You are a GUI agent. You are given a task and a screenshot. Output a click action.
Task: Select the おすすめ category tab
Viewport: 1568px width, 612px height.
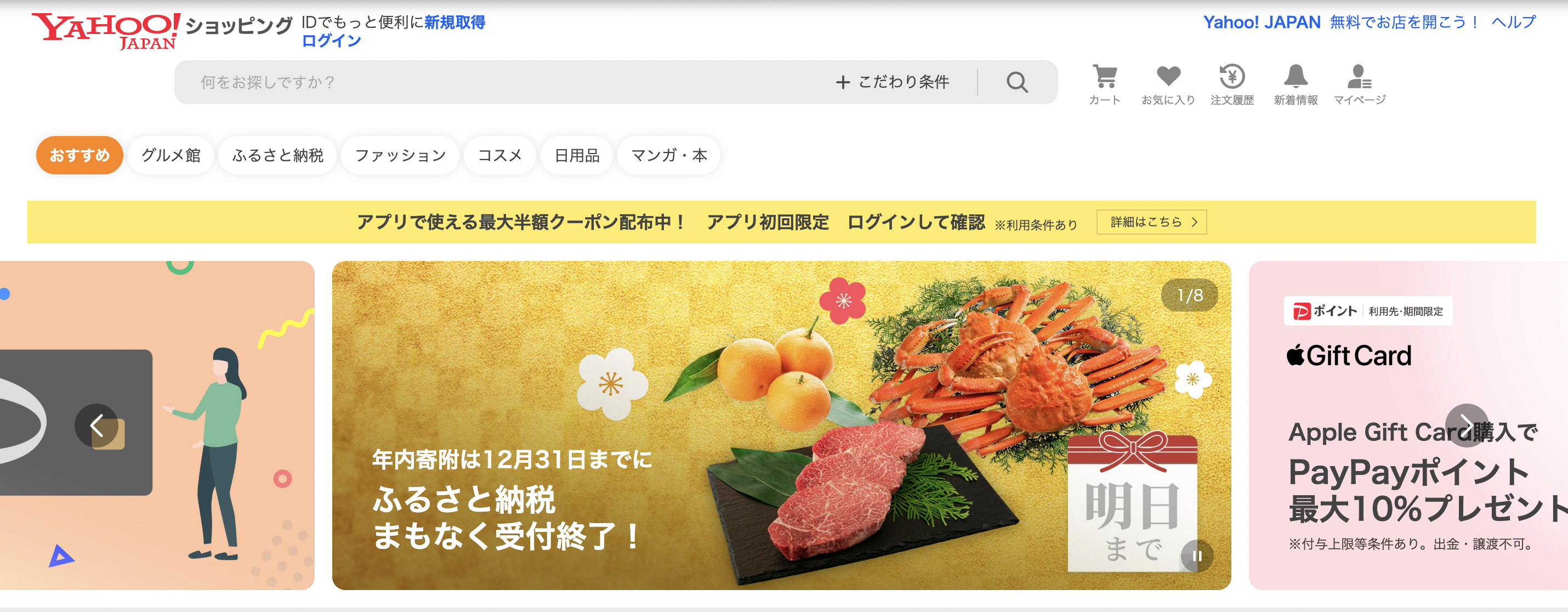[79, 155]
